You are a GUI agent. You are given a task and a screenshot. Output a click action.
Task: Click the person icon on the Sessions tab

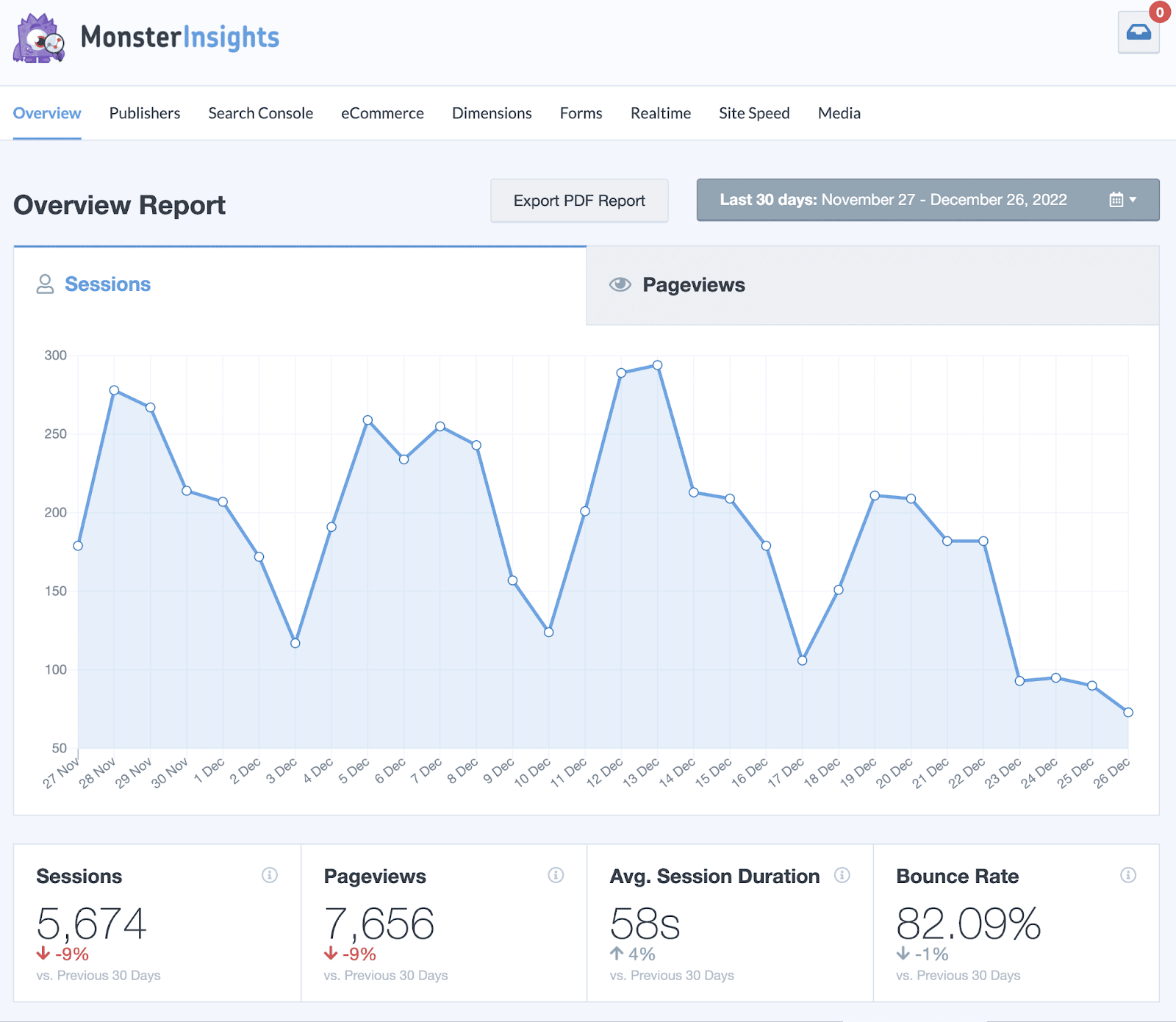click(x=46, y=284)
